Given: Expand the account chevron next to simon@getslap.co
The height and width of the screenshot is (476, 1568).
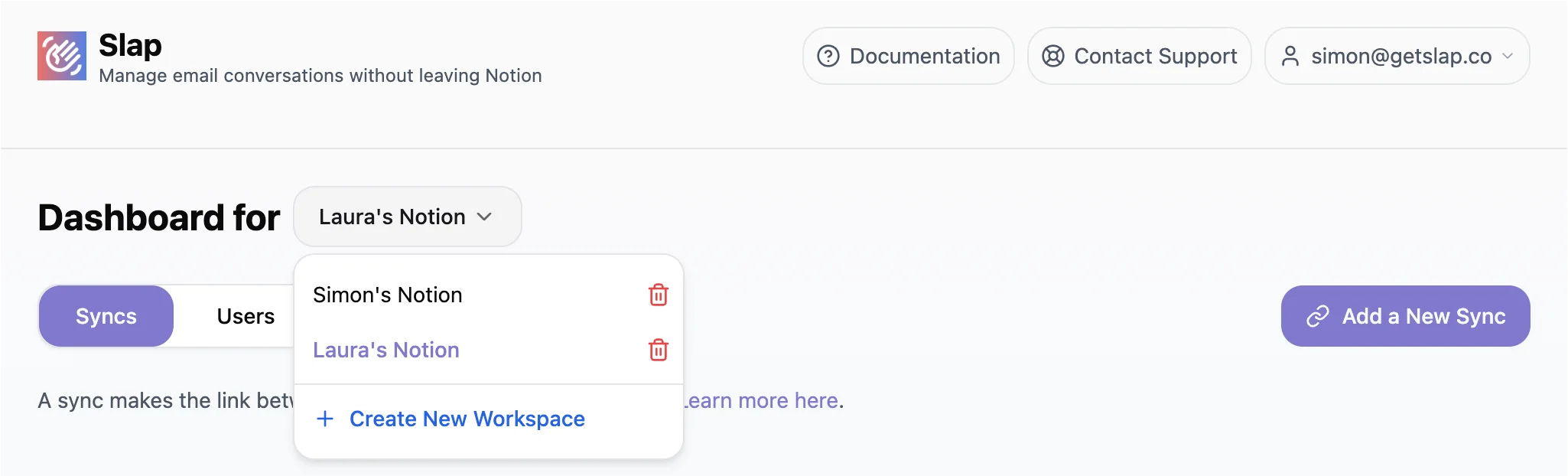Looking at the screenshot, I should pyautogui.click(x=1508, y=56).
